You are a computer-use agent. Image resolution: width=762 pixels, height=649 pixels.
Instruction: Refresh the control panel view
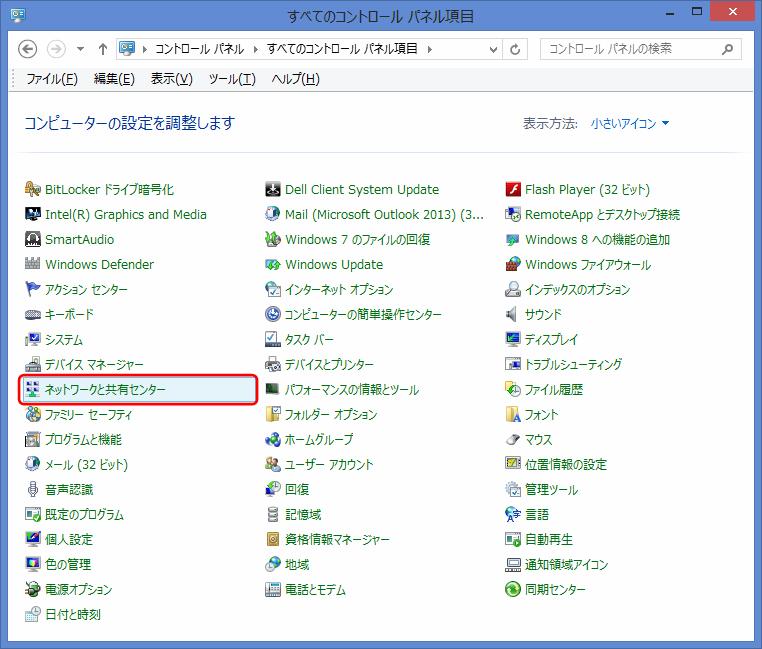click(x=515, y=49)
